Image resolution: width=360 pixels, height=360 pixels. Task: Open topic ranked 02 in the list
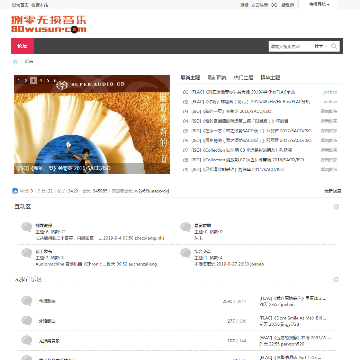[x=251, y=102]
